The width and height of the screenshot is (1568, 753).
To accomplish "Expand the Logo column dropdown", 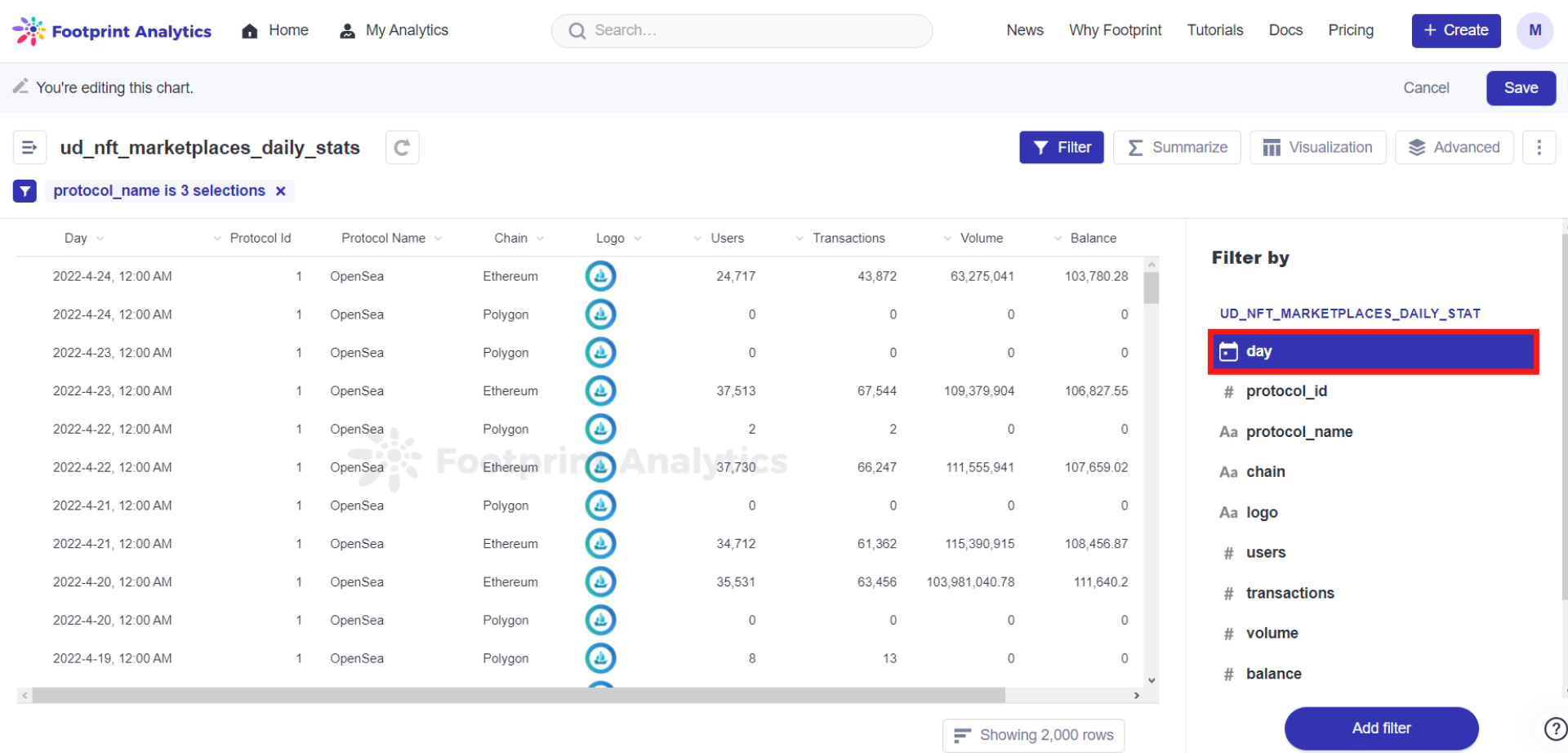I will point(638,238).
